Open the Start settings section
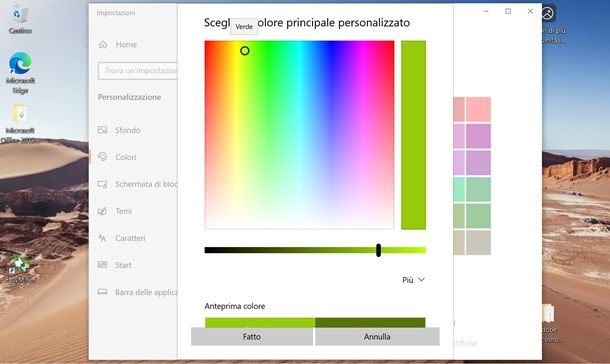The image size is (610, 364). tap(123, 265)
